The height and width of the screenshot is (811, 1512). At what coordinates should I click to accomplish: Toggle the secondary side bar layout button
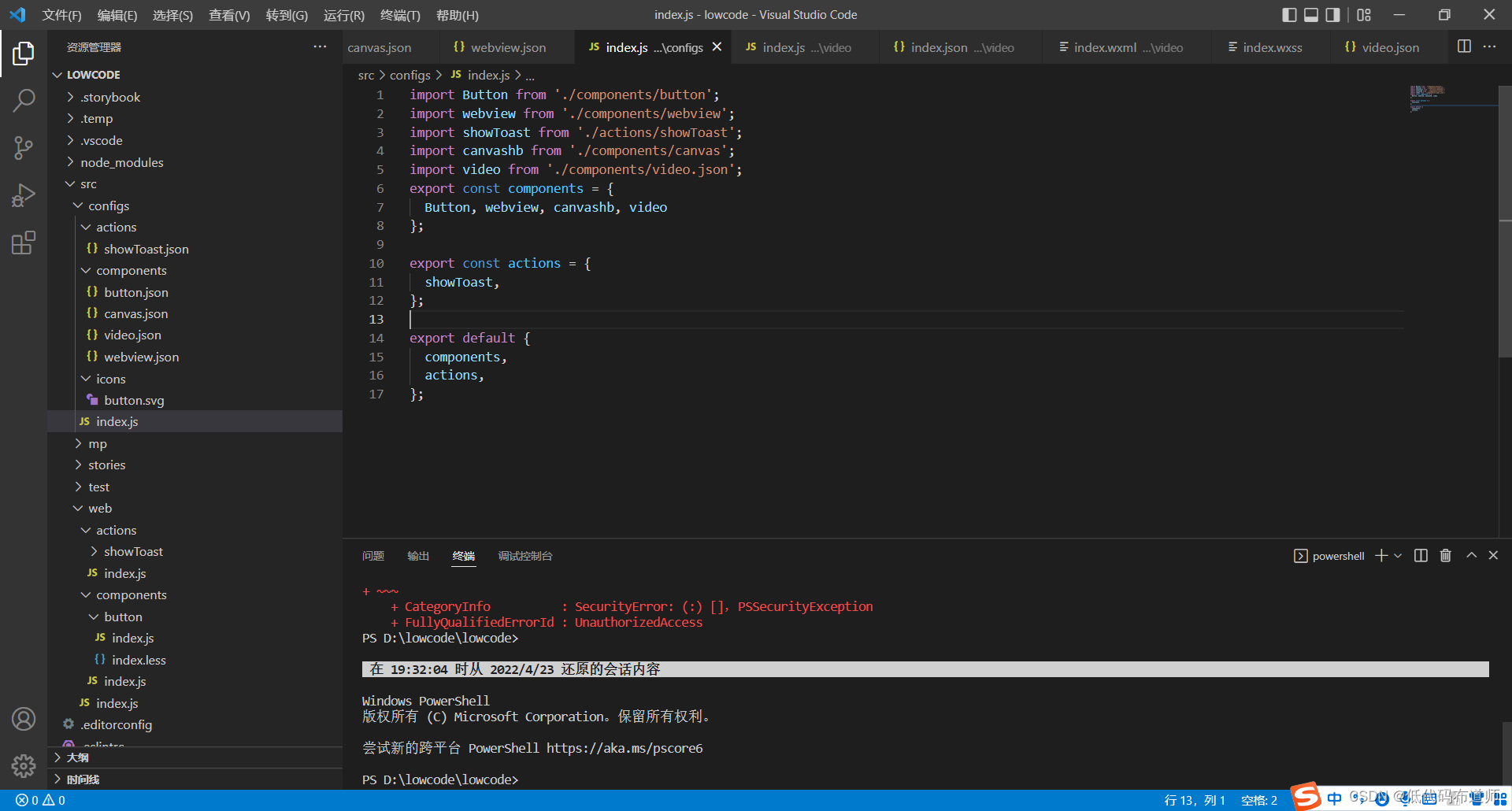1332,15
